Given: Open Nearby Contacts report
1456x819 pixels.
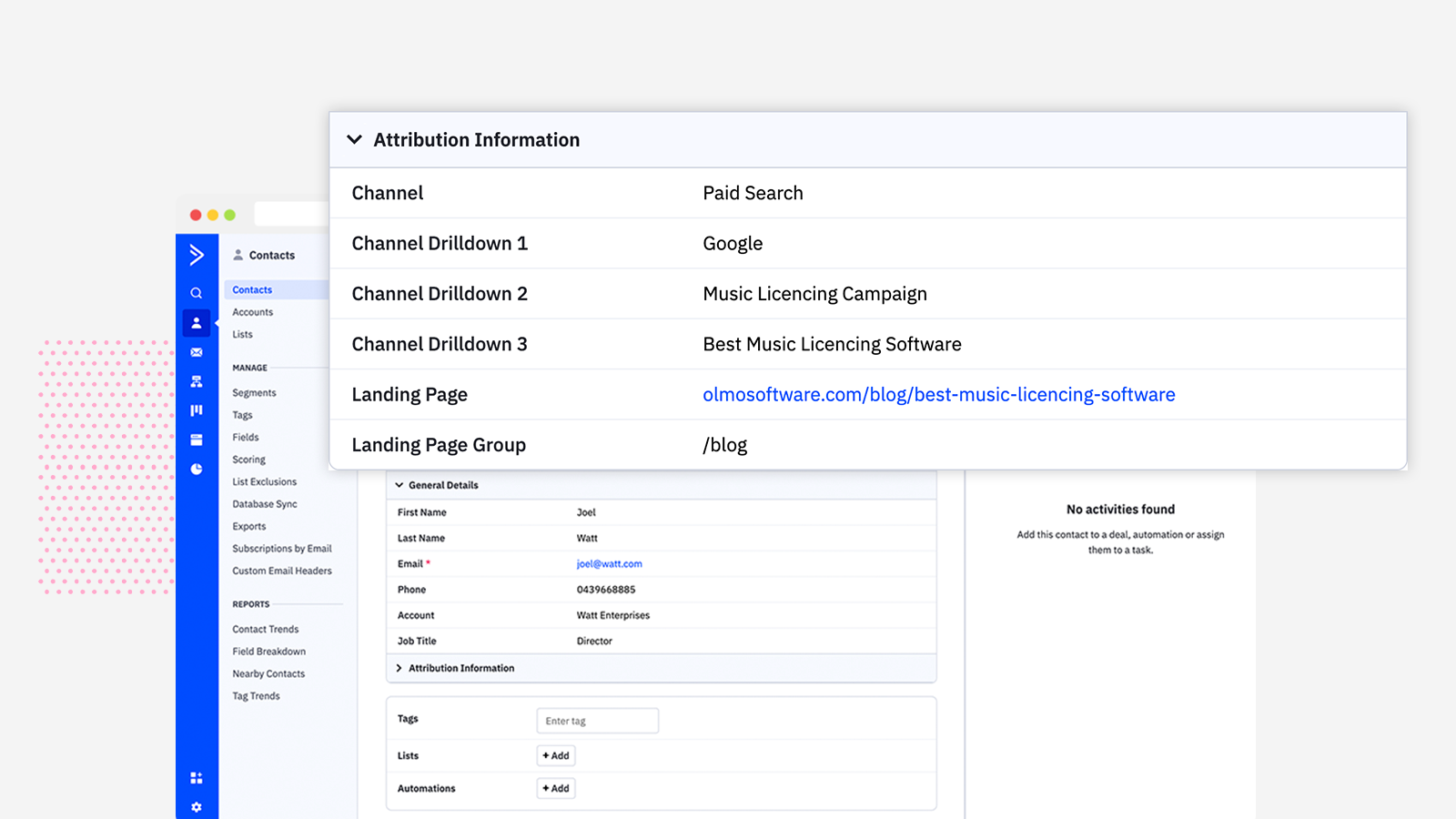Looking at the screenshot, I should point(268,673).
